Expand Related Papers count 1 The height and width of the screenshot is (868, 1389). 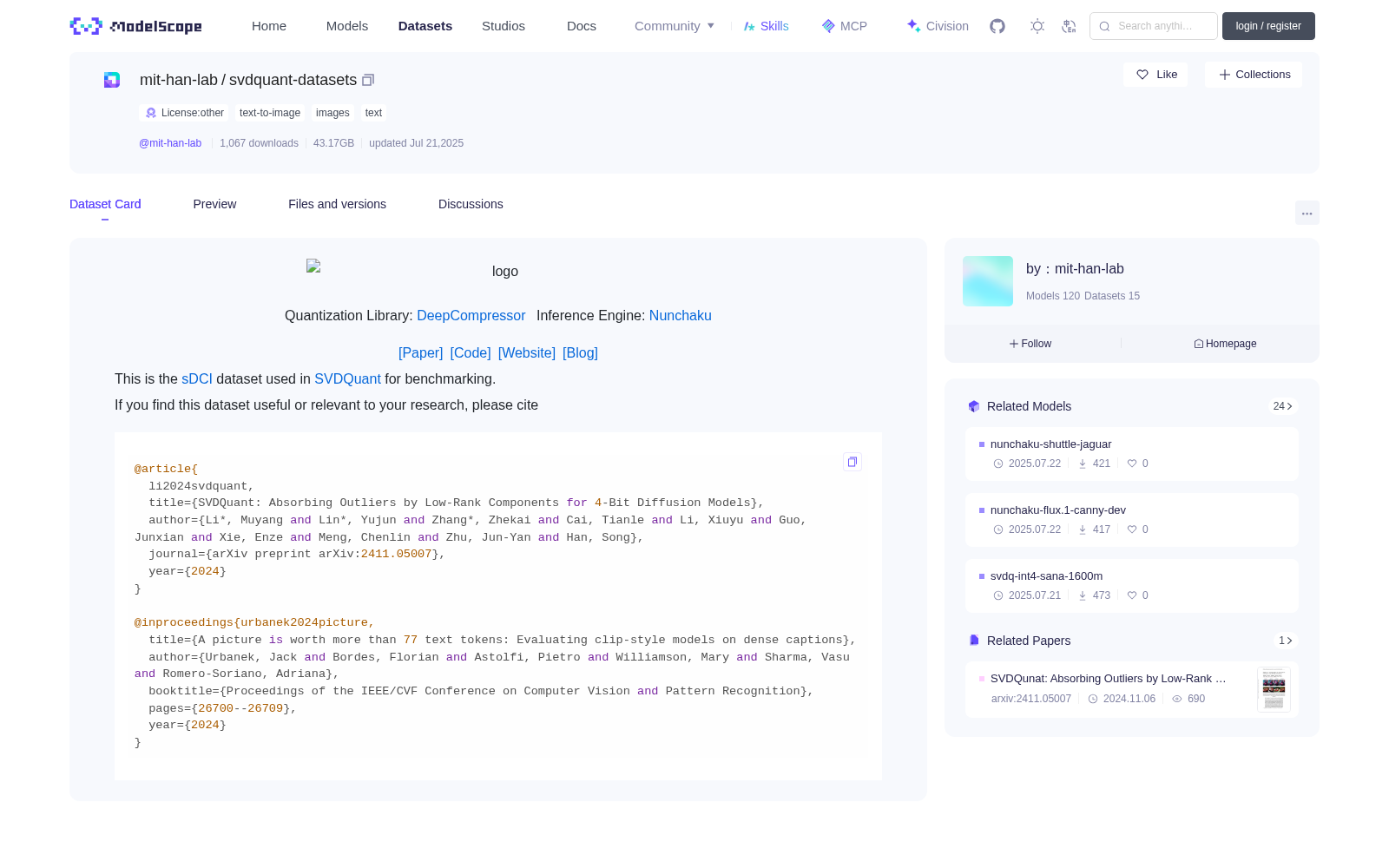(1286, 641)
